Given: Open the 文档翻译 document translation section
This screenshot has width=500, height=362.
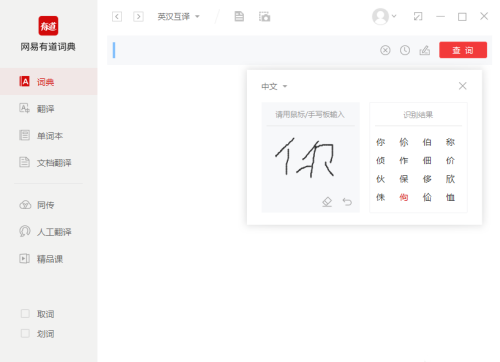Looking at the screenshot, I should [49, 163].
